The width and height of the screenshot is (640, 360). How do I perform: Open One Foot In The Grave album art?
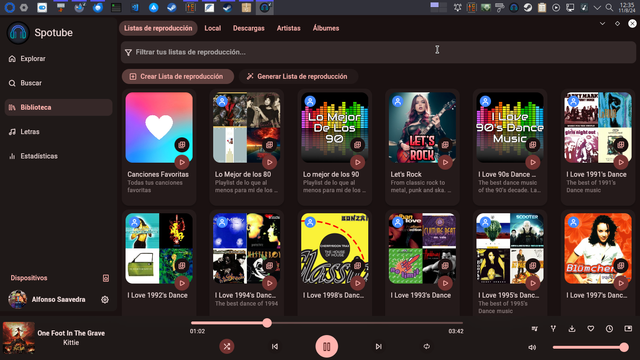(x=18, y=338)
